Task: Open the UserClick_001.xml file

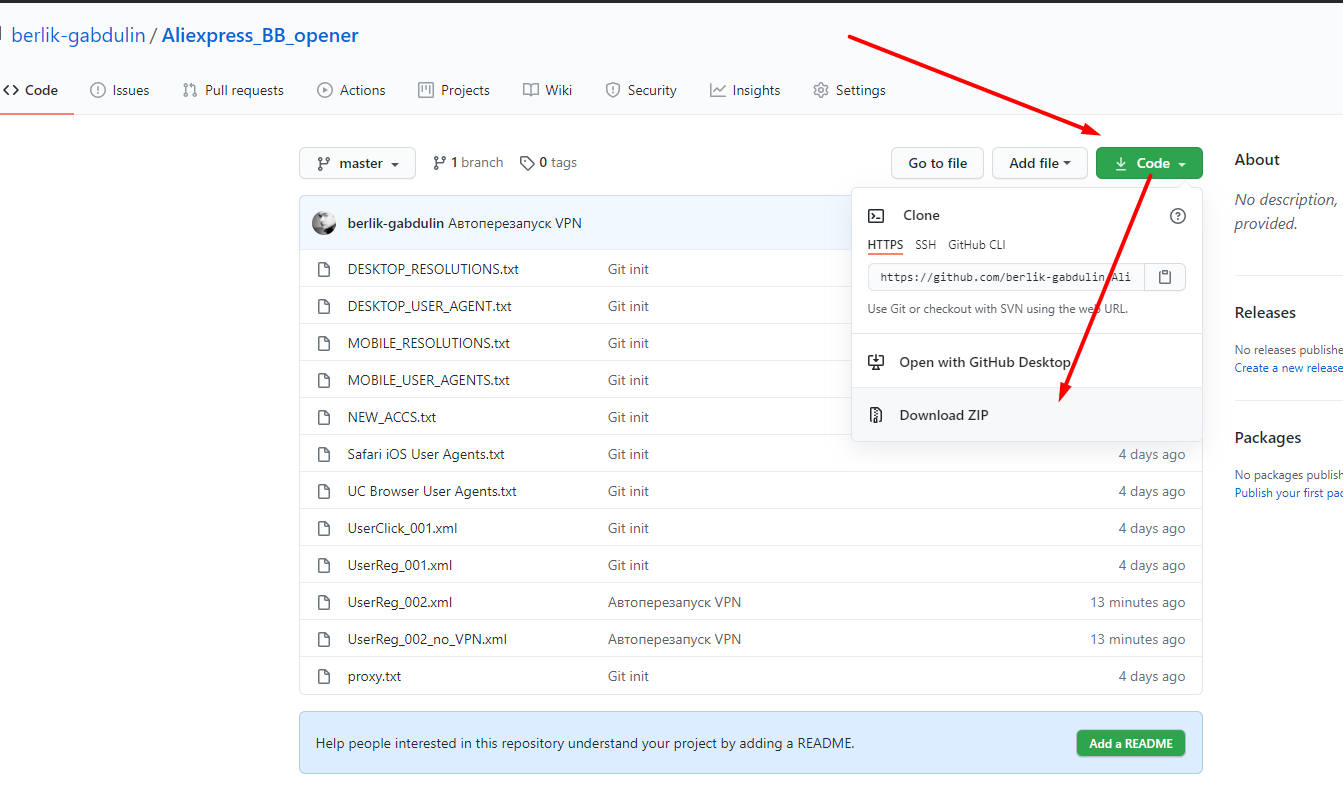Action: point(403,528)
